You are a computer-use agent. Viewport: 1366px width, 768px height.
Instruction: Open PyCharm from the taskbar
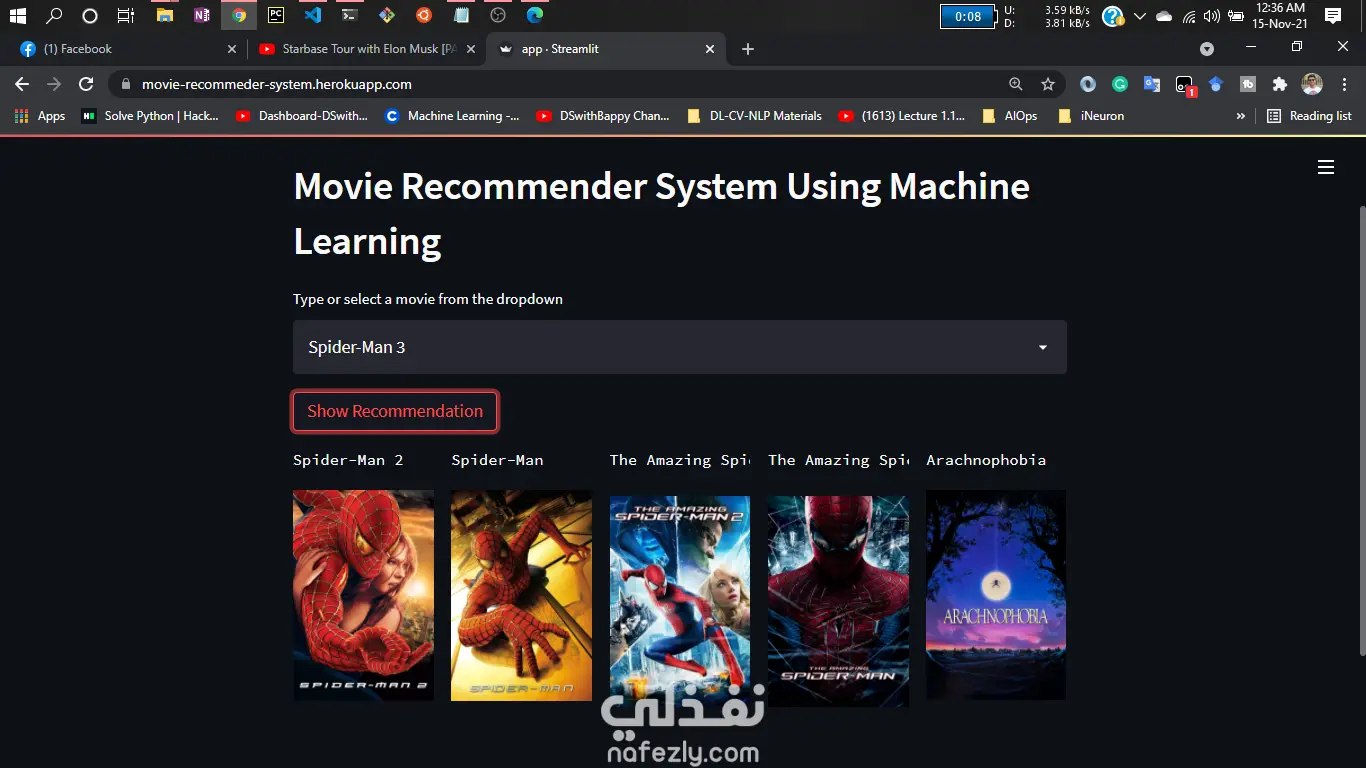coord(275,15)
